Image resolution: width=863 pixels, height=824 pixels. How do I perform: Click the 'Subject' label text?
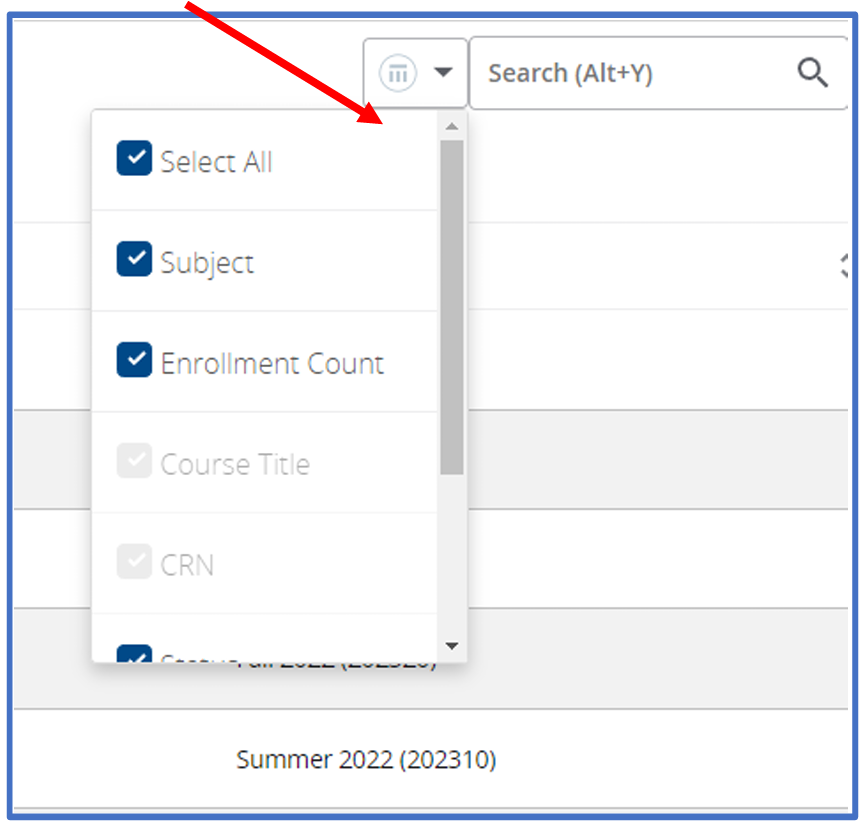tap(207, 263)
